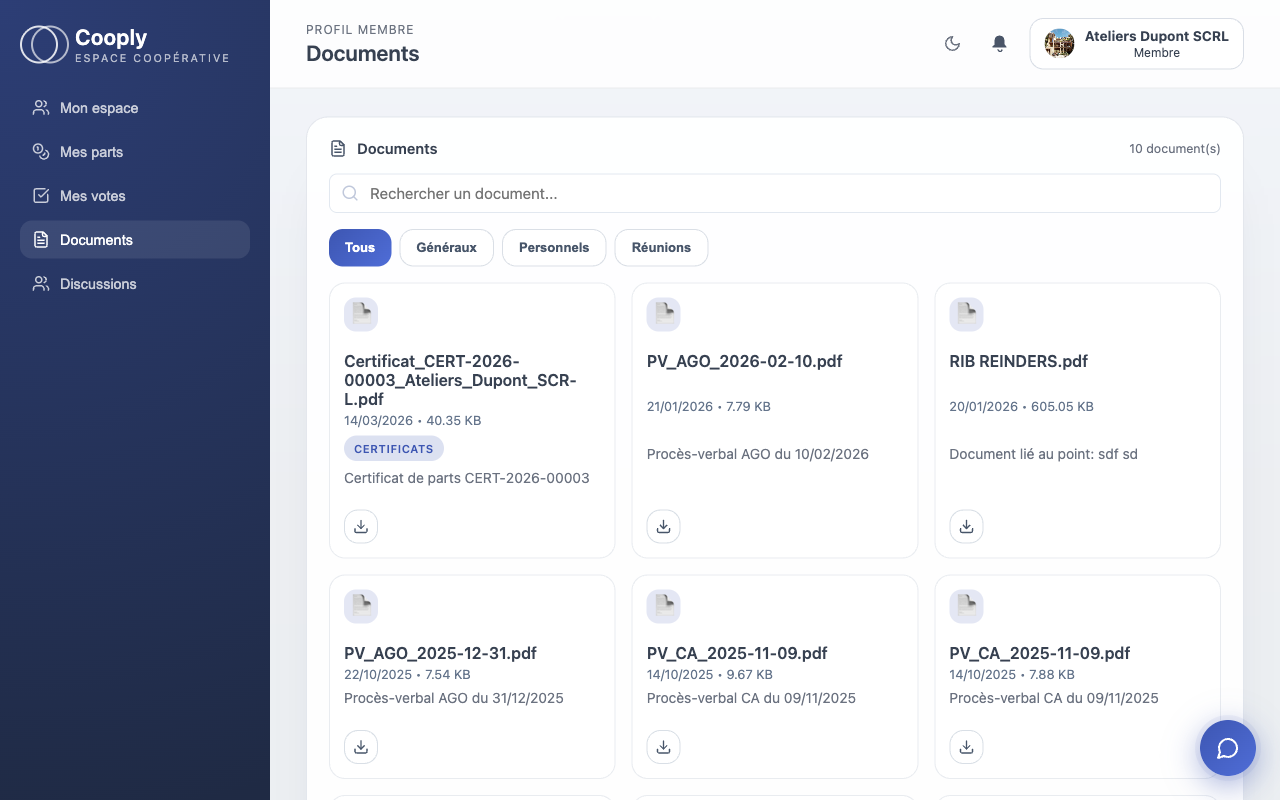Screen dimensions: 1280x800
Task: Click the text Certificat de parts CERT-2026-00003
Action: (467, 478)
